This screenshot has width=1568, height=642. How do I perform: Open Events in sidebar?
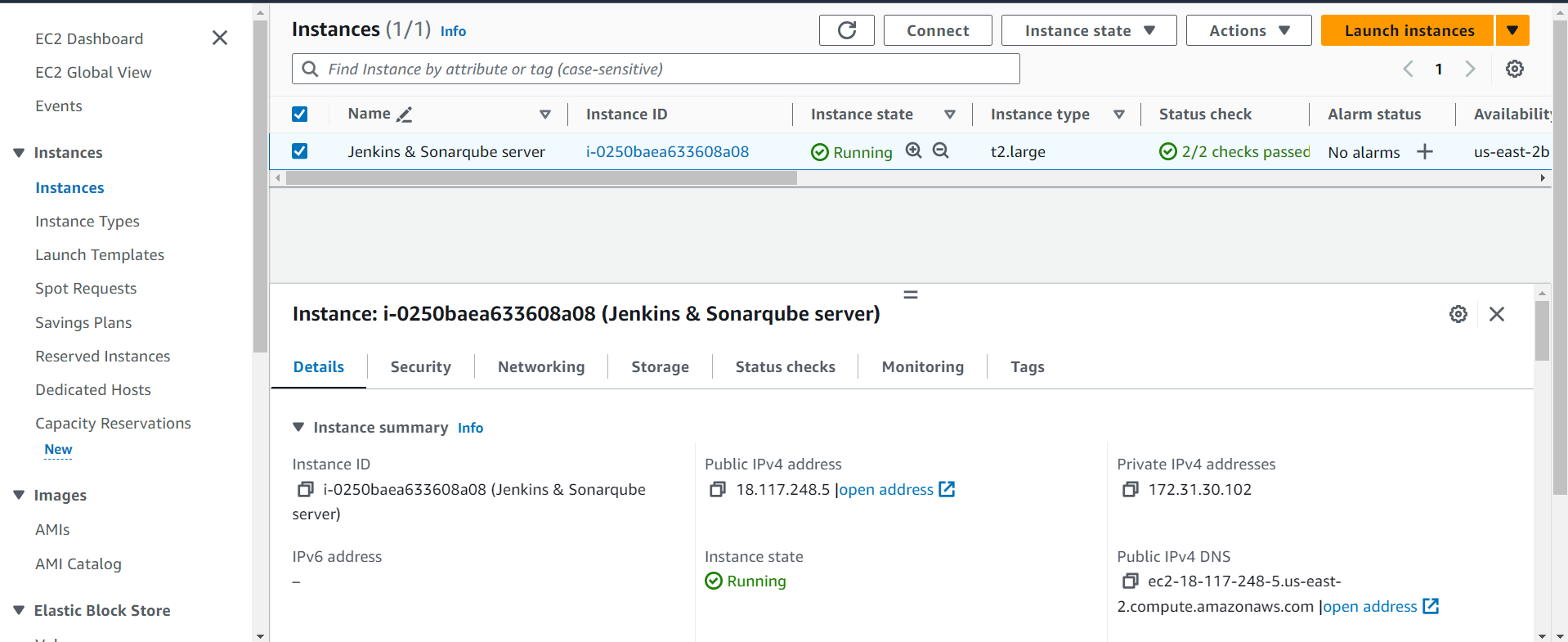[58, 106]
